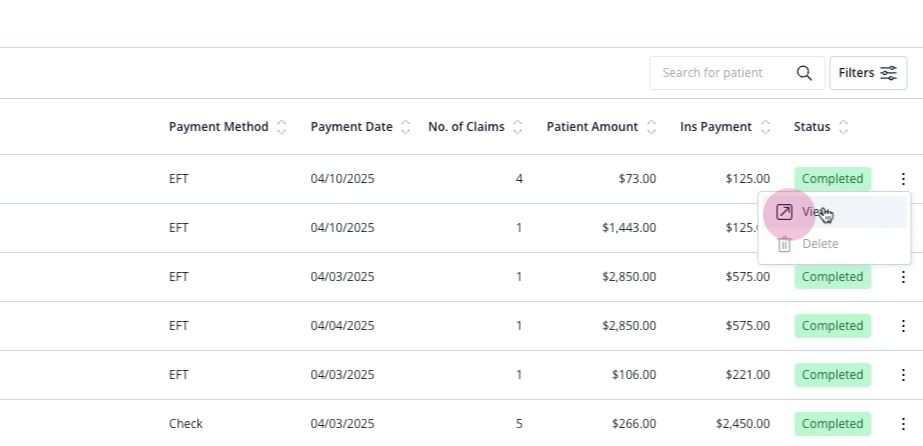This screenshot has width=923, height=446.
Task: Click the filter sliders icon
Action: tap(888, 73)
